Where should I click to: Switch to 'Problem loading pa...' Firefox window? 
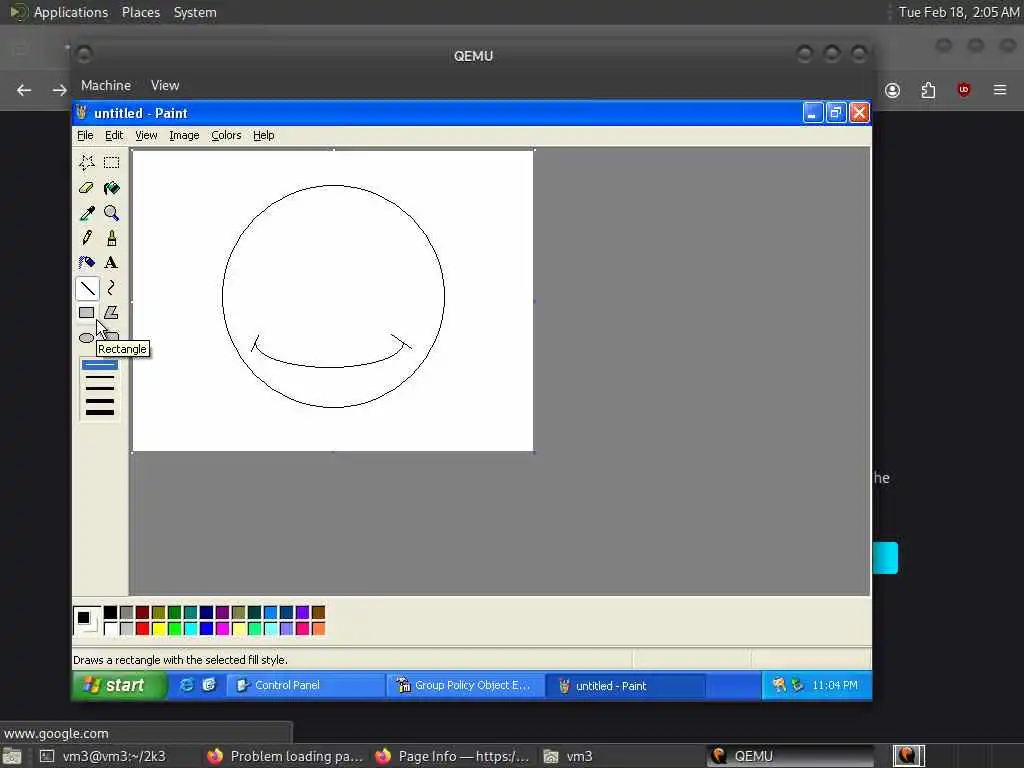coord(285,756)
